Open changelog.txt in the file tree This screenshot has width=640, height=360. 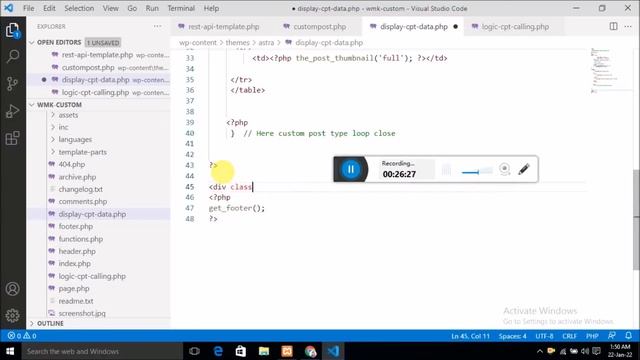[x=80, y=189]
